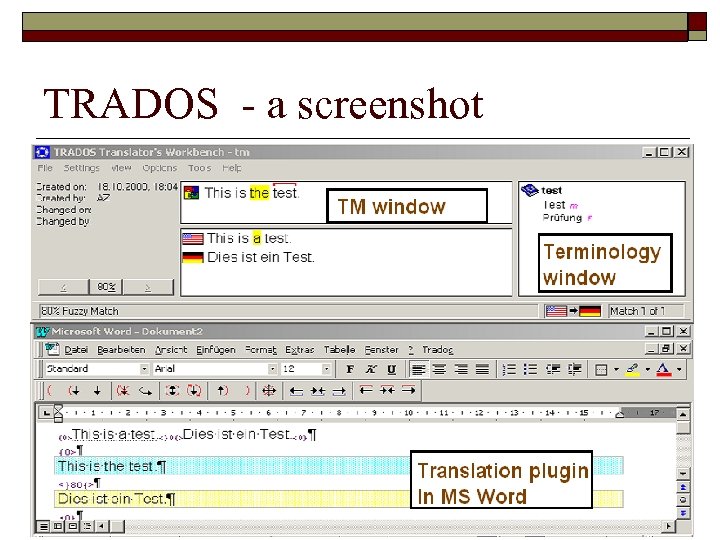Click the colored icon before 'This is the test'
Viewport: 720px width, 540px height.
pos(191,192)
